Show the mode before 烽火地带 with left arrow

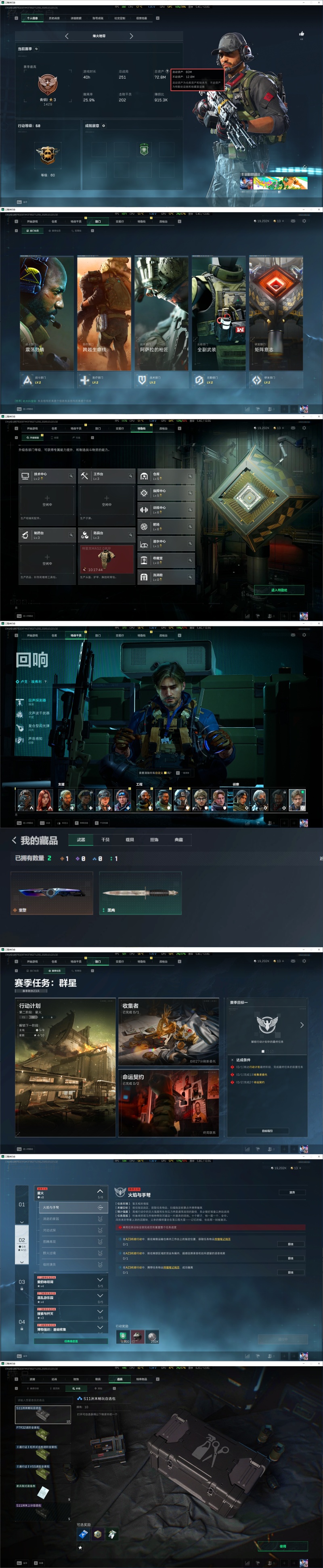(67, 36)
